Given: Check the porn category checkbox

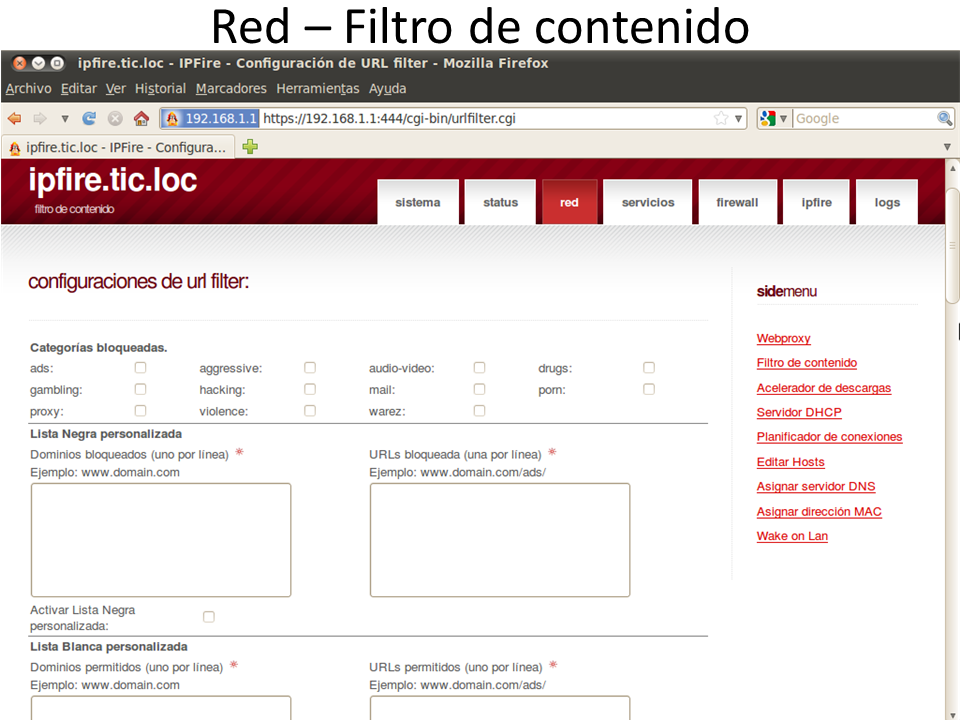Looking at the screenshot, I should point(649,389).
